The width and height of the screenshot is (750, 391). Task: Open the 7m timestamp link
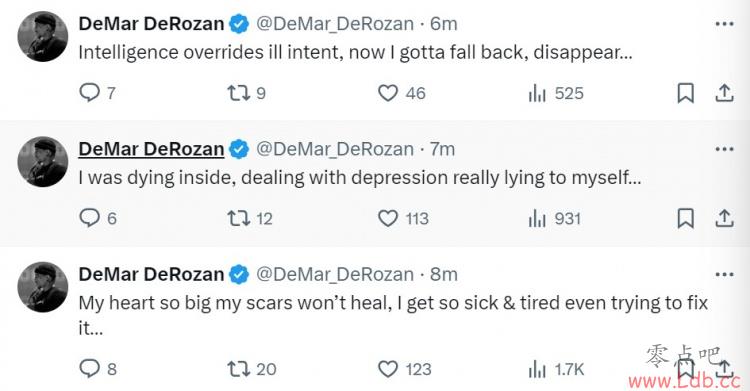tap(442, 149)
